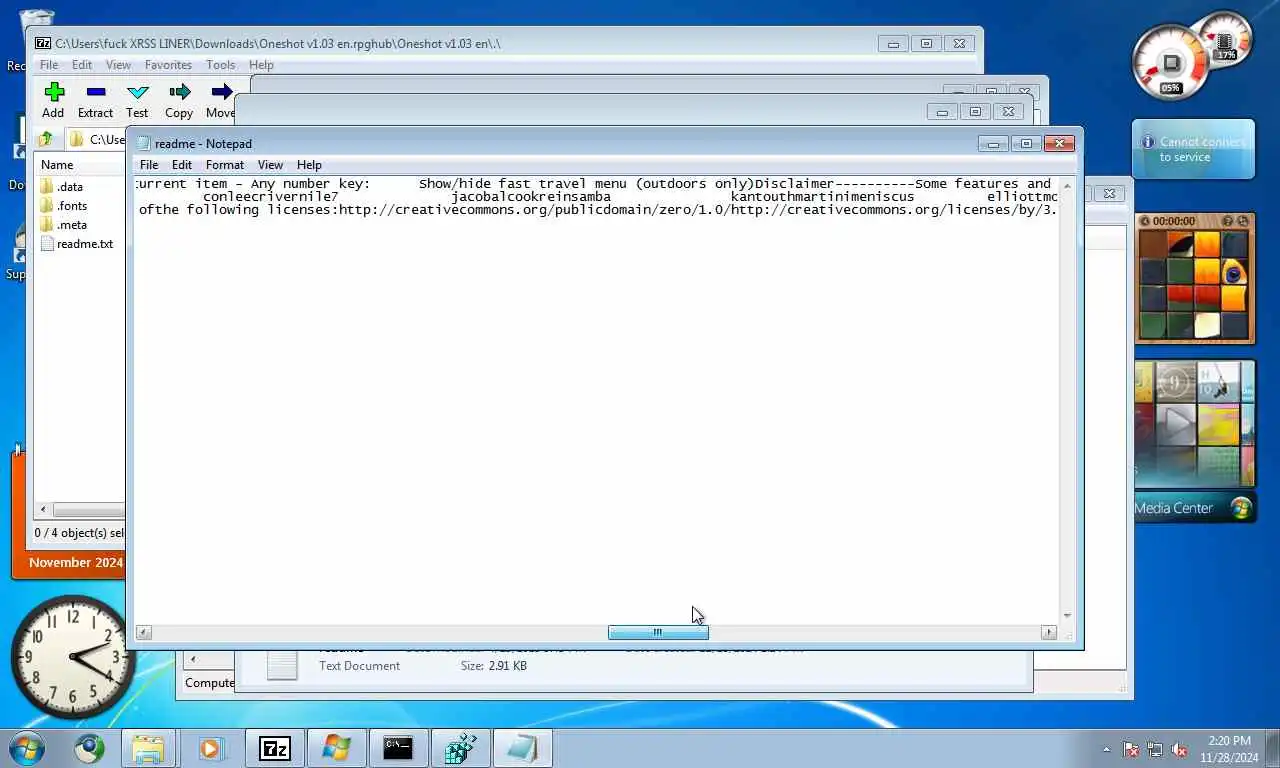Click Notepad horizontal scroll left arrow
The height and width of the screenshot is (768, 1280).
(x=144, y=632)
